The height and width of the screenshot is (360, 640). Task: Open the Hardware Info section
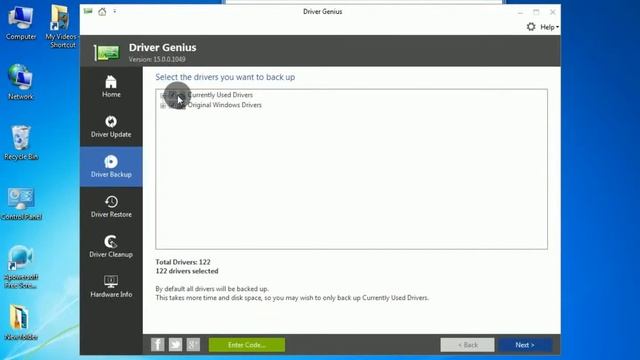pos(111,287)
